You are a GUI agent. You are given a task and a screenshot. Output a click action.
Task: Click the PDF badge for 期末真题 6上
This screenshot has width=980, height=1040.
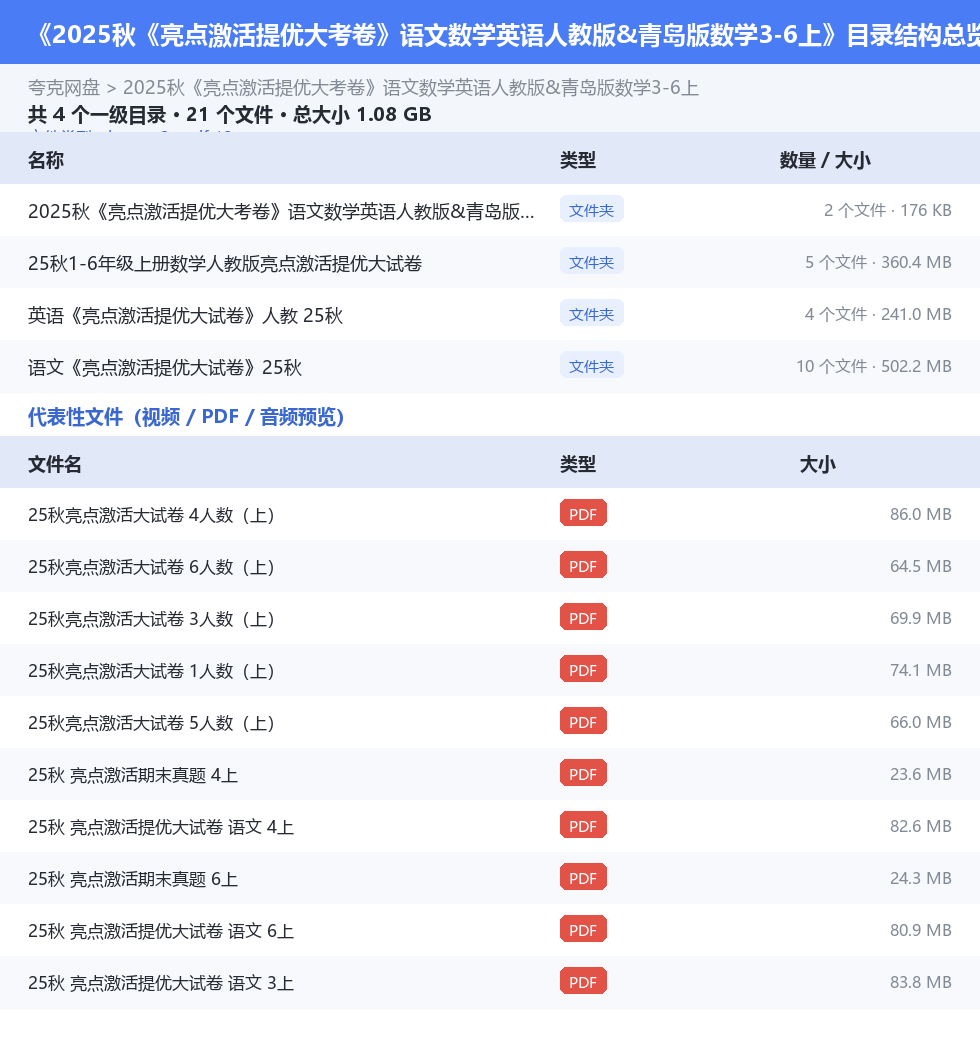(x=583, y=877)
